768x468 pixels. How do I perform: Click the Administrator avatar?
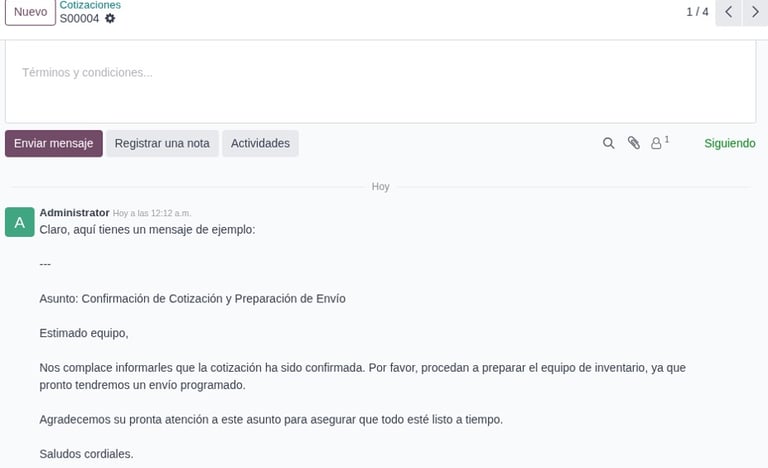point(20,222)
